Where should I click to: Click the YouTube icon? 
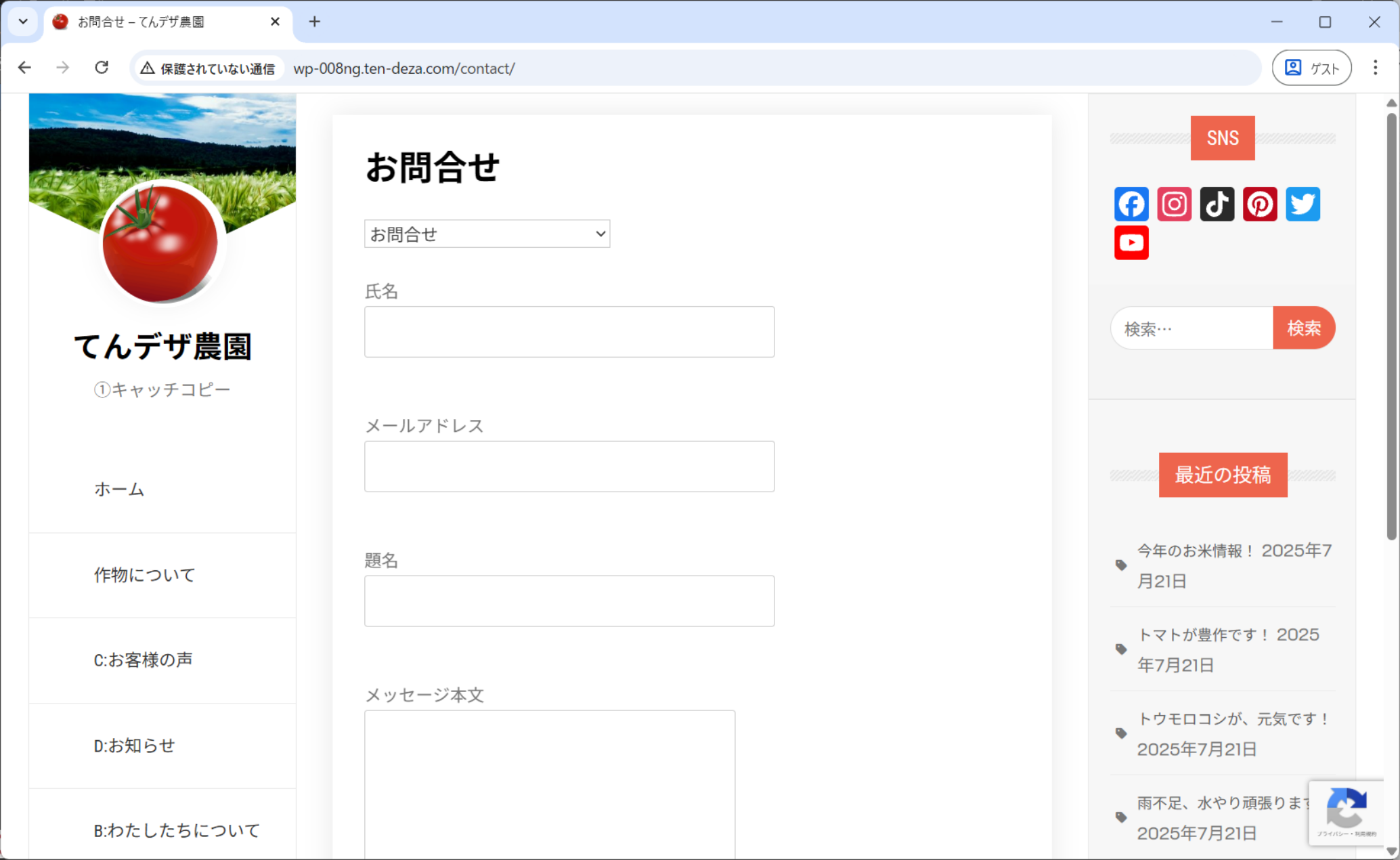pyautogui.click(x=1131, y=242)
